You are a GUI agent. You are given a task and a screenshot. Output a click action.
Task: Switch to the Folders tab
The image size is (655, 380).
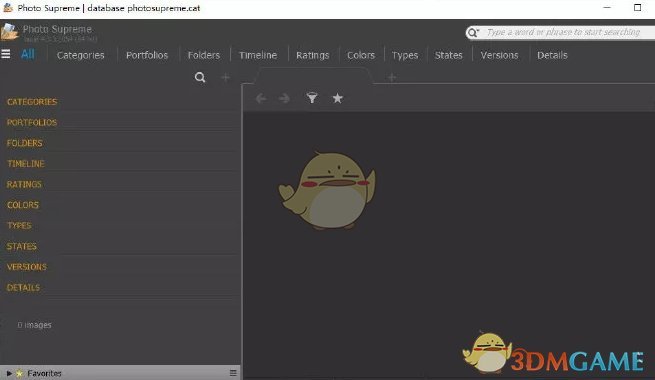tap(204, 55)
